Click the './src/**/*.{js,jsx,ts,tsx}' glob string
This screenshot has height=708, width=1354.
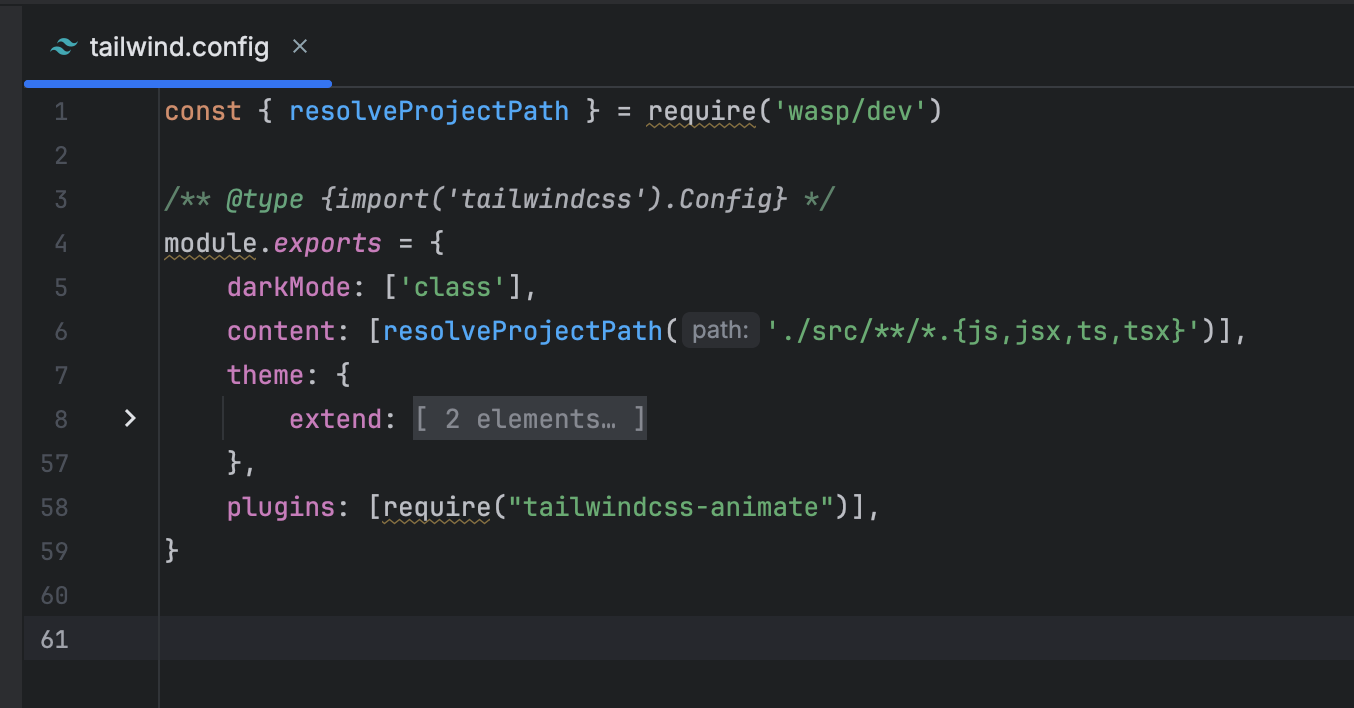[x=984, y=331]
